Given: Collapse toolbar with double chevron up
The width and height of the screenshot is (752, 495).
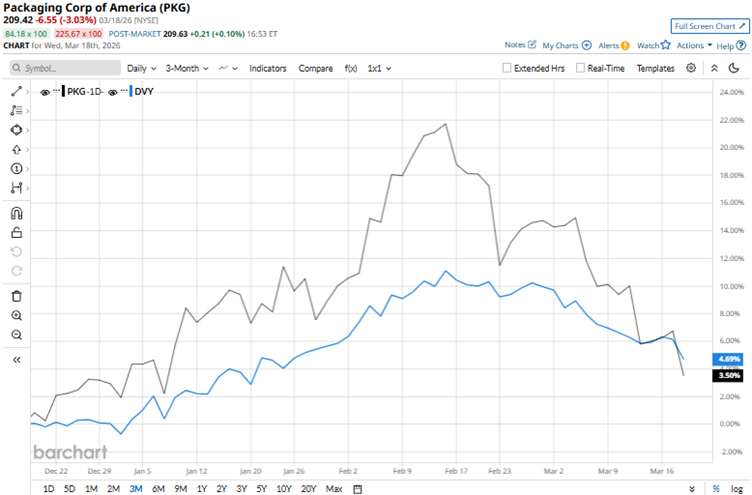Looking at the screenshot, I should coord(714,68).
